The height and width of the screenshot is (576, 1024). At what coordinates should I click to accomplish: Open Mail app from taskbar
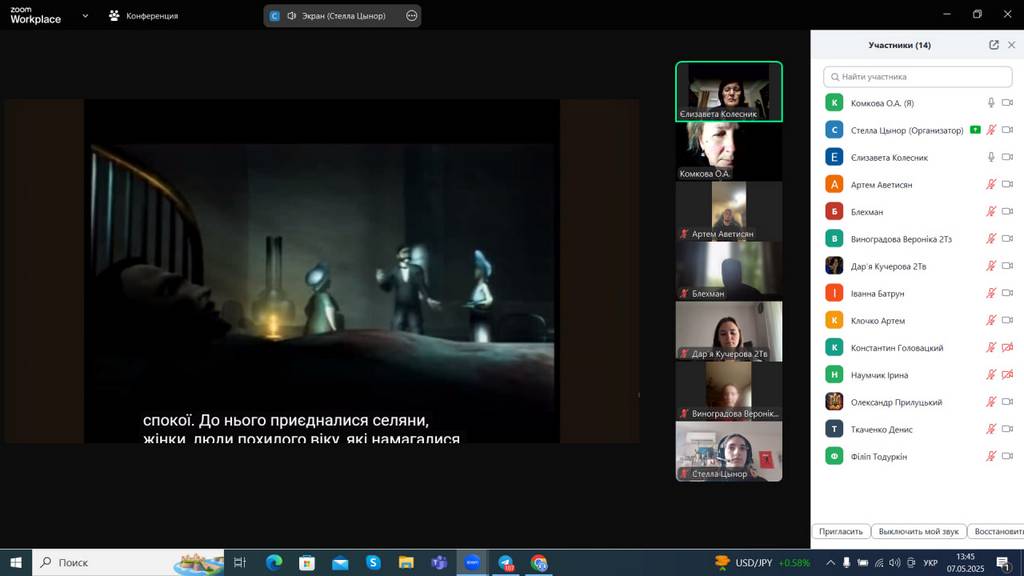click(340, 562)
